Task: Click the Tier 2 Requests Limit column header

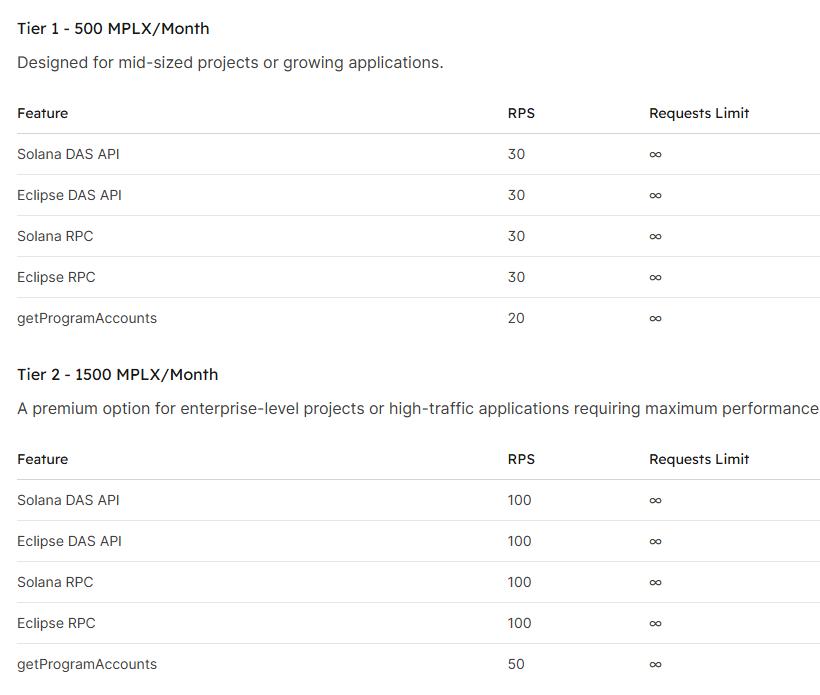Action: click(x=699, y=459)
